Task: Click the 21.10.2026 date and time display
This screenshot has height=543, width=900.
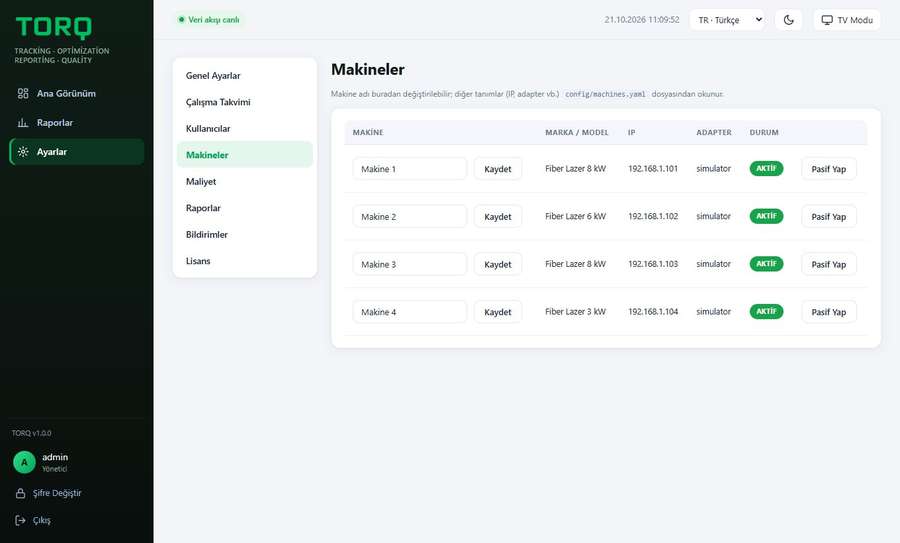Action: click(x=642, y=20)
